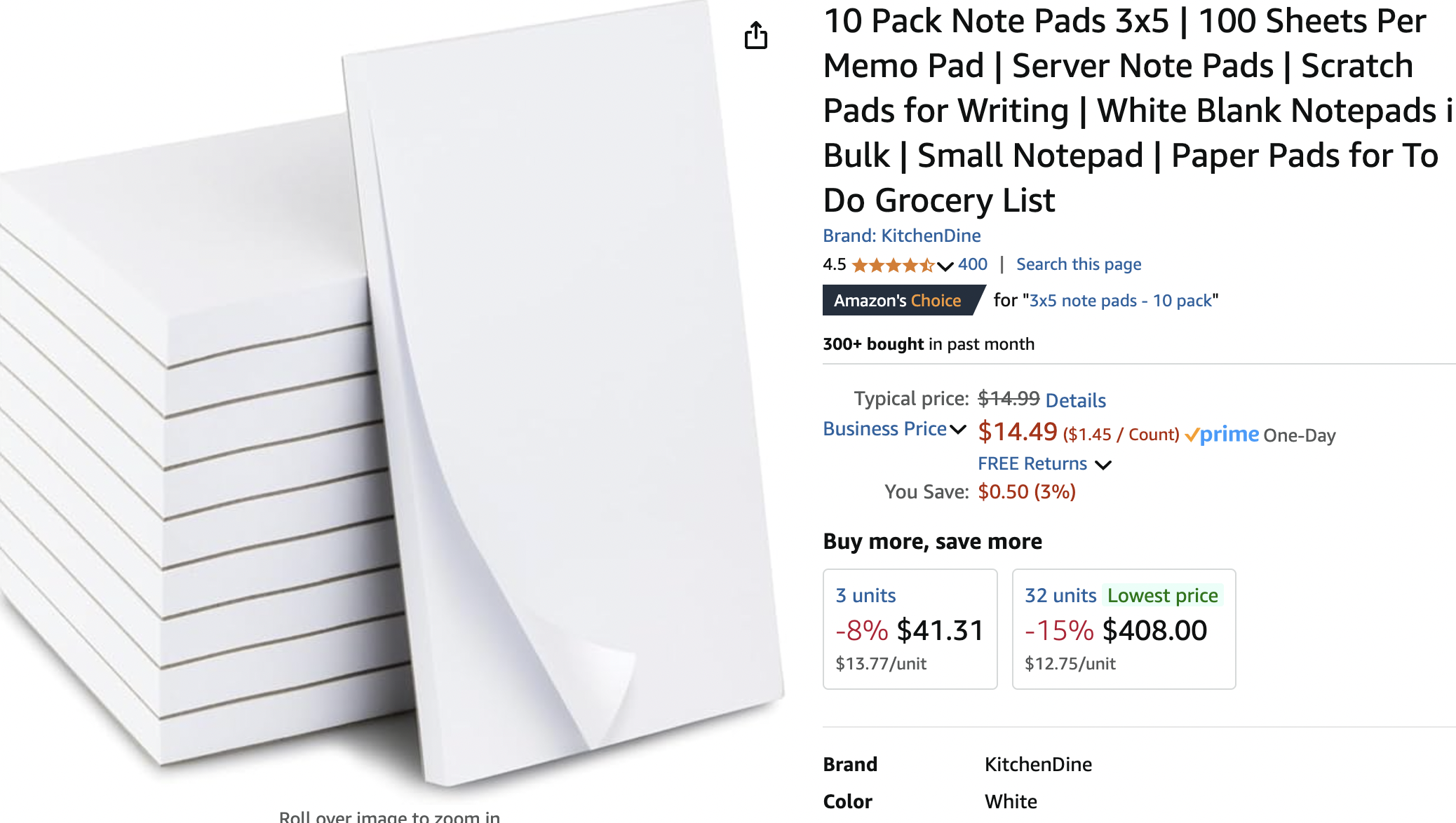Open the 400 ratings link
The image size is (1456, 823).
[973, 264]
